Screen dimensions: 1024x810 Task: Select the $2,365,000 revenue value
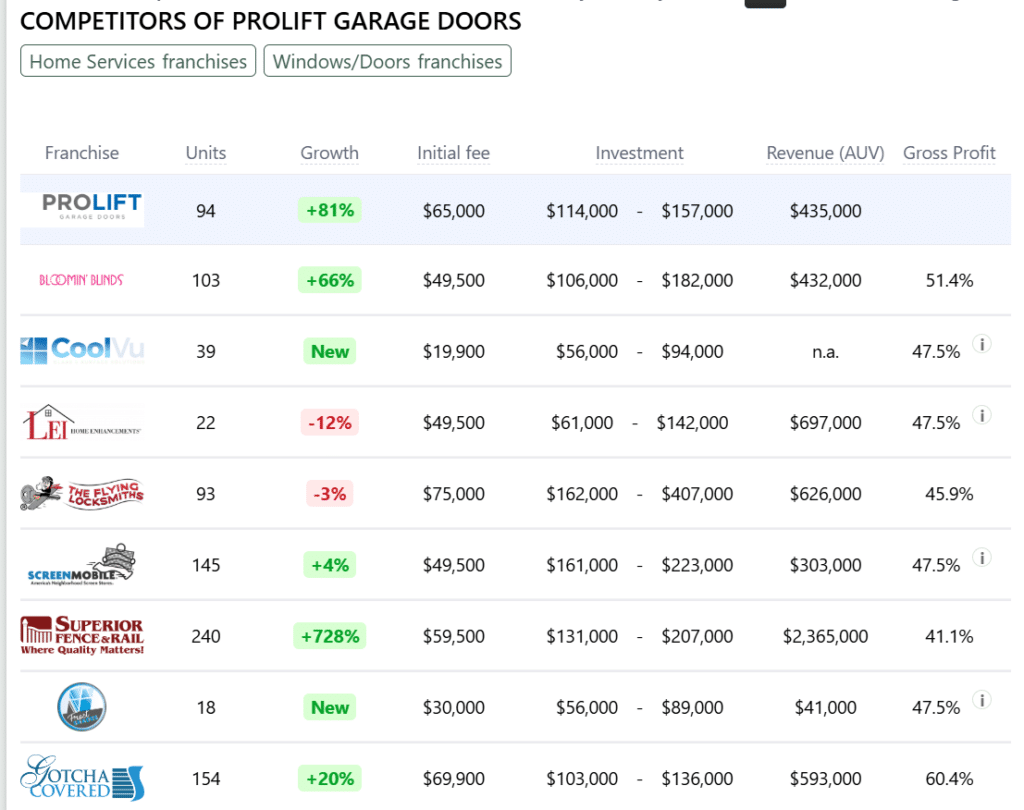click(x=825, y=636)
